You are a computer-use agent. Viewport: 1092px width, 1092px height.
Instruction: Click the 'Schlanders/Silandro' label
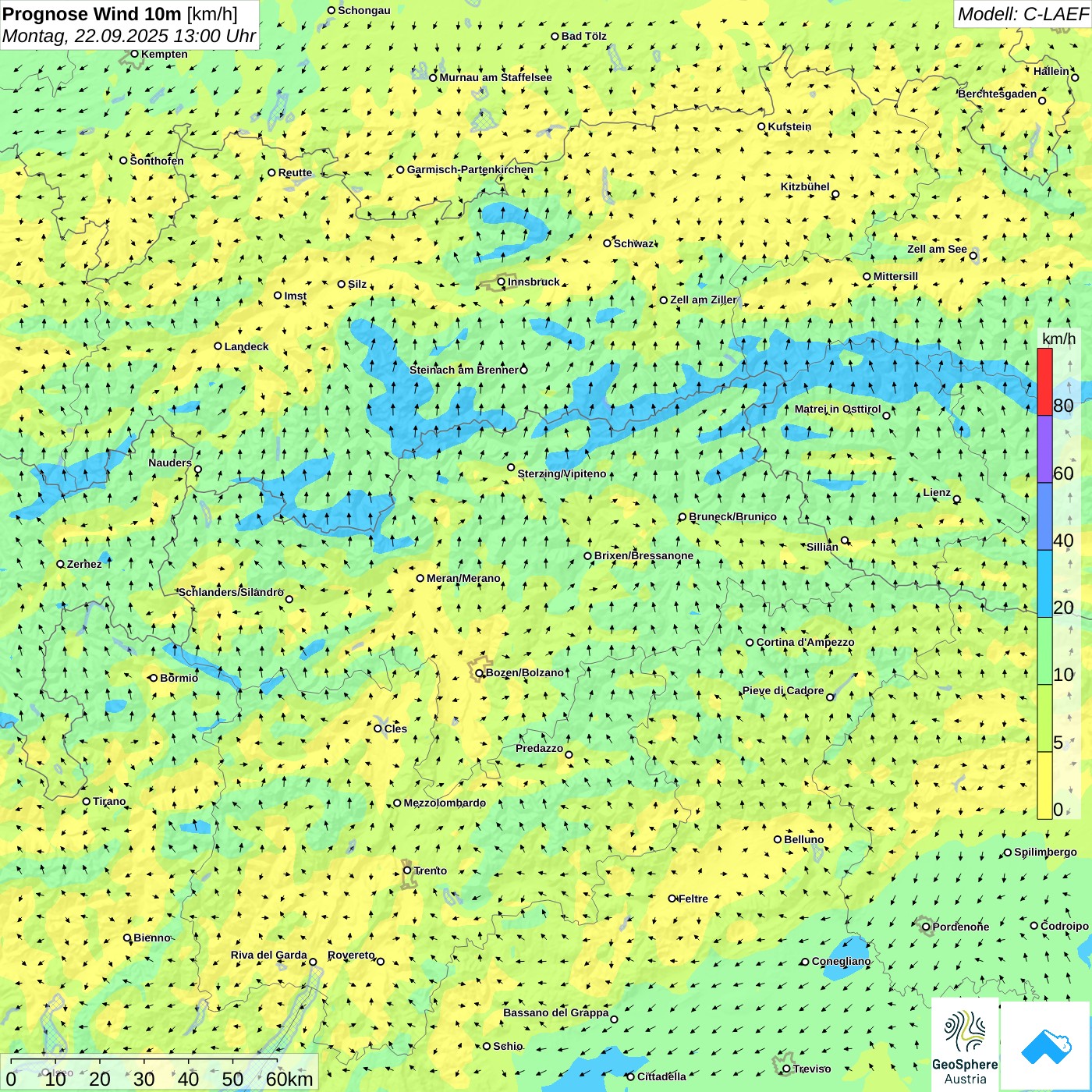pyautogui.click(x=231, y=592)
